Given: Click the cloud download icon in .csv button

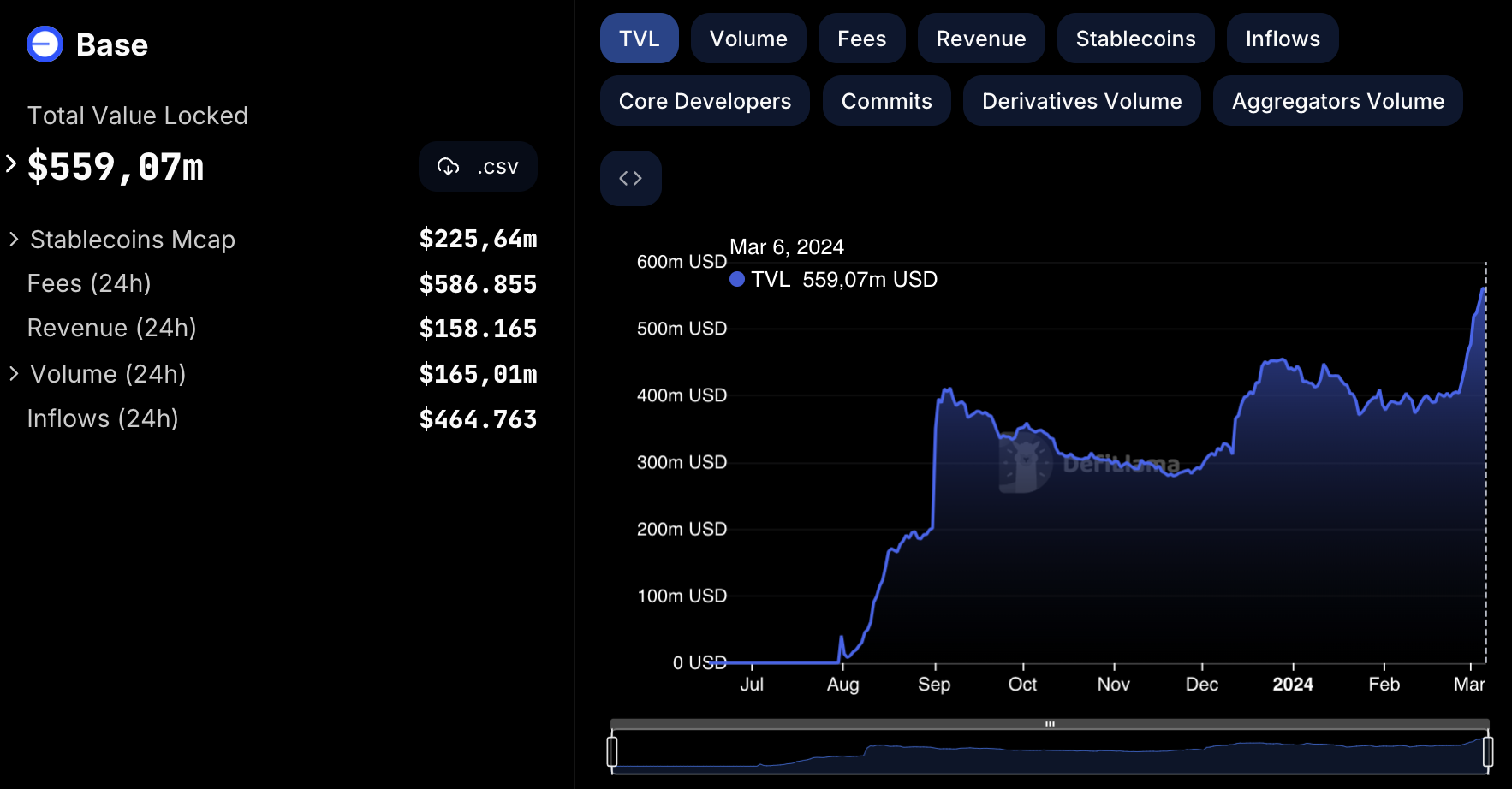Looking at the screenshot, I should (449, 167).
